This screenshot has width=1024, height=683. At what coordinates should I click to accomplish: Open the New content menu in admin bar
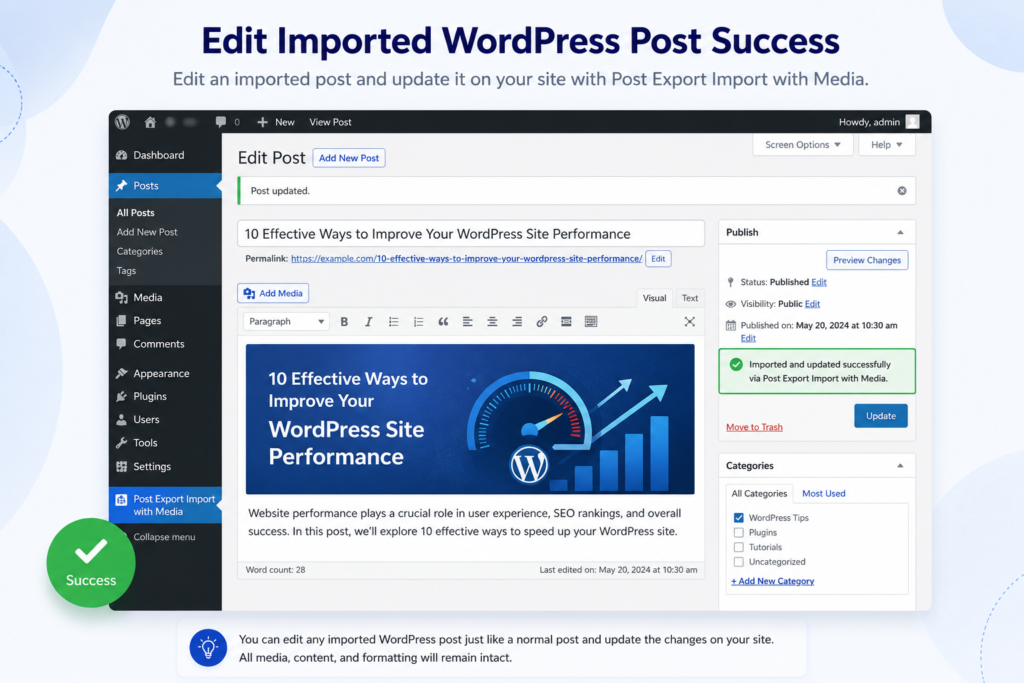276,122
